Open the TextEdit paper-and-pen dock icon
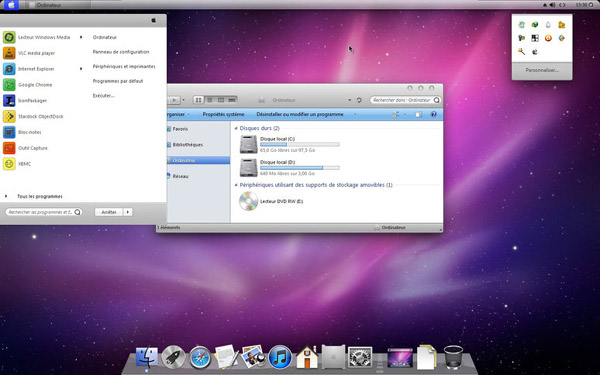 [226, 357]
